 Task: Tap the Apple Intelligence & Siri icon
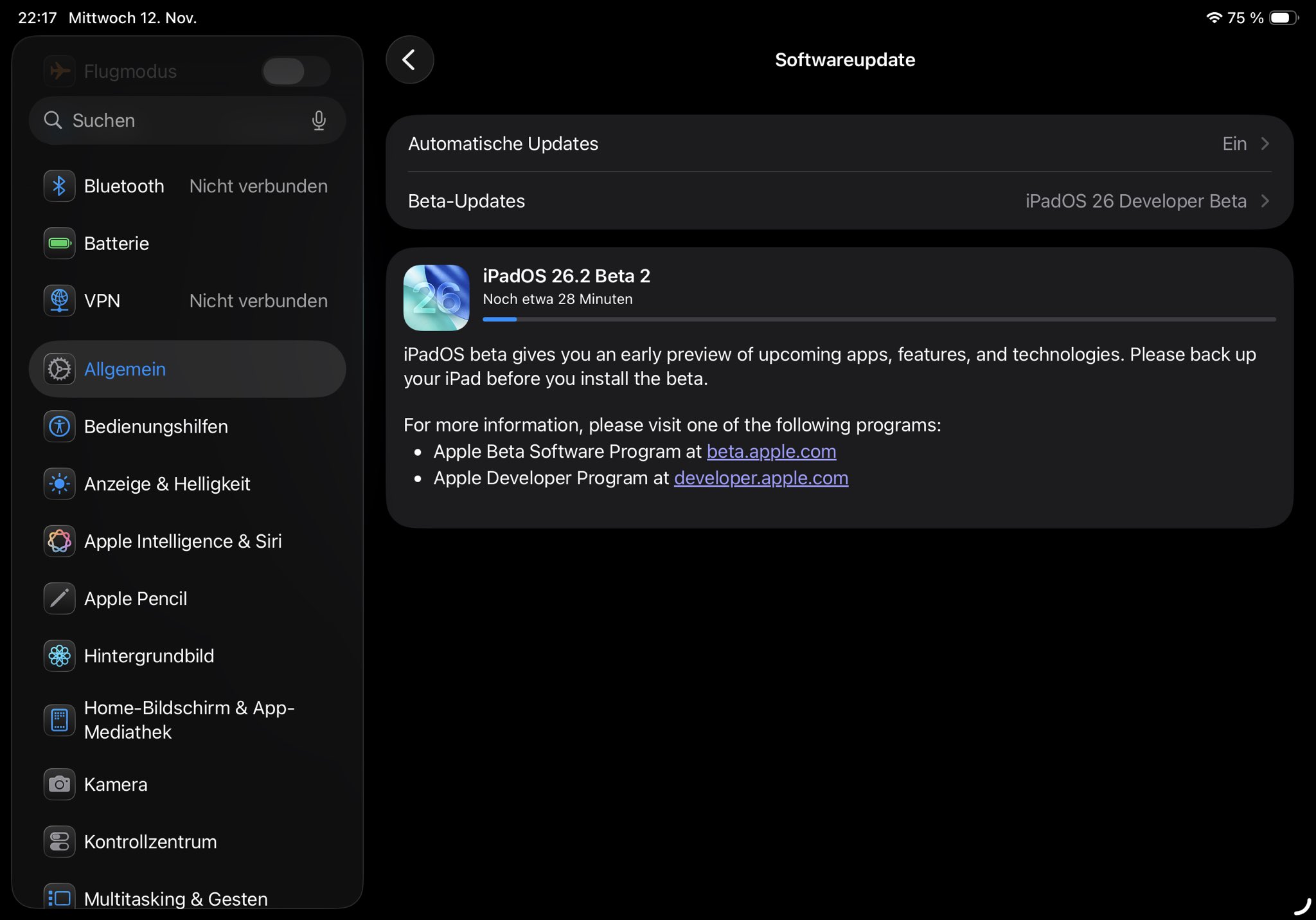pos(59,541)
